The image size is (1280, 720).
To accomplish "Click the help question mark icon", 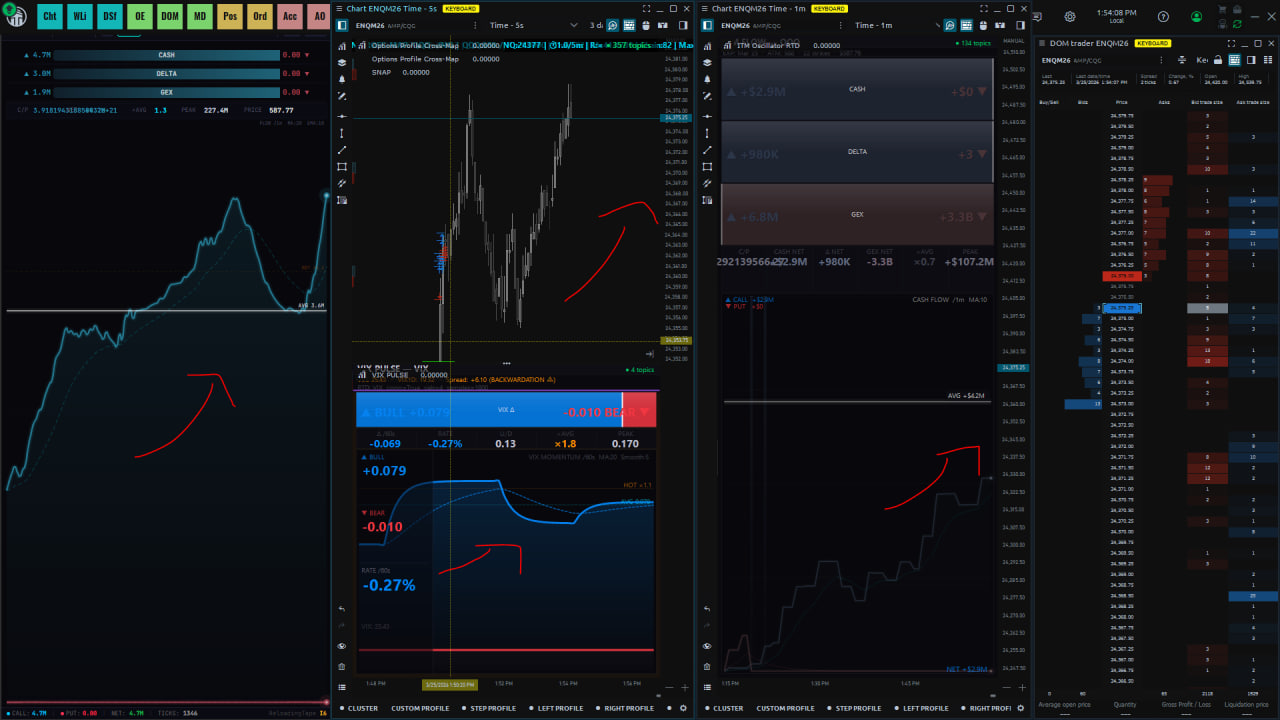I will pyautogui.click(x=1163, y=16).
